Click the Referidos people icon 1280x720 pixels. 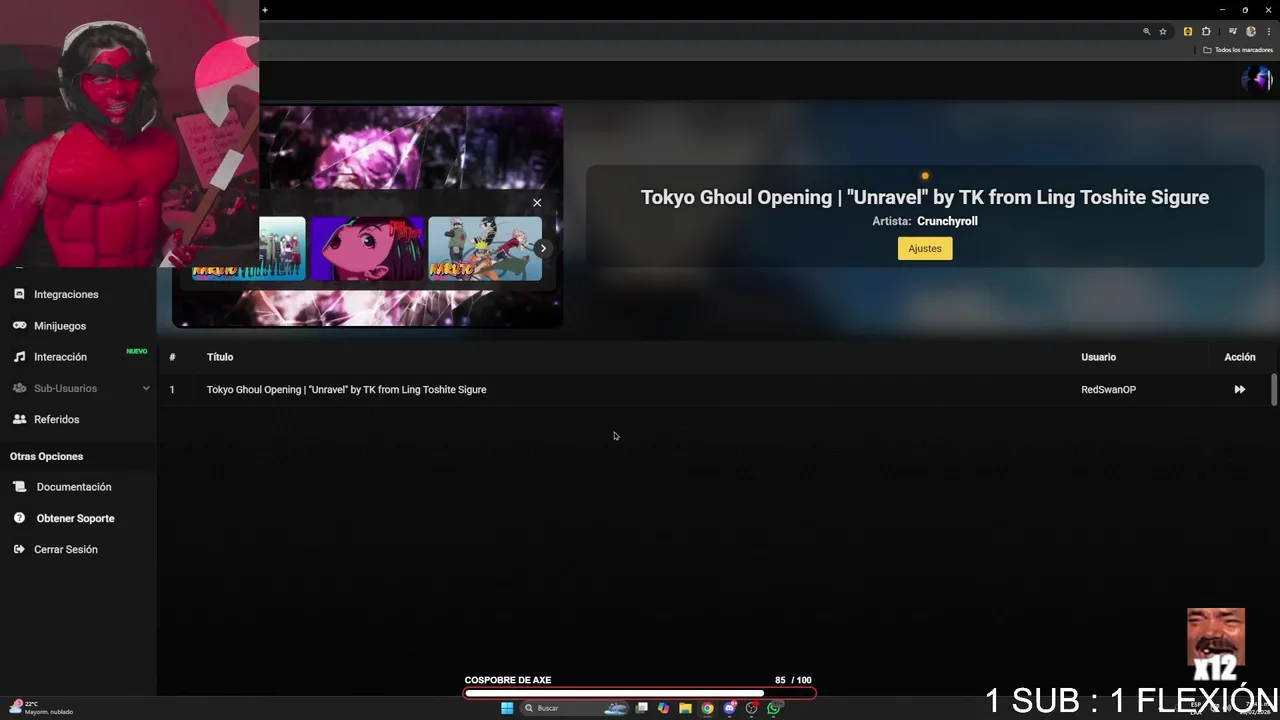point(20,419)
